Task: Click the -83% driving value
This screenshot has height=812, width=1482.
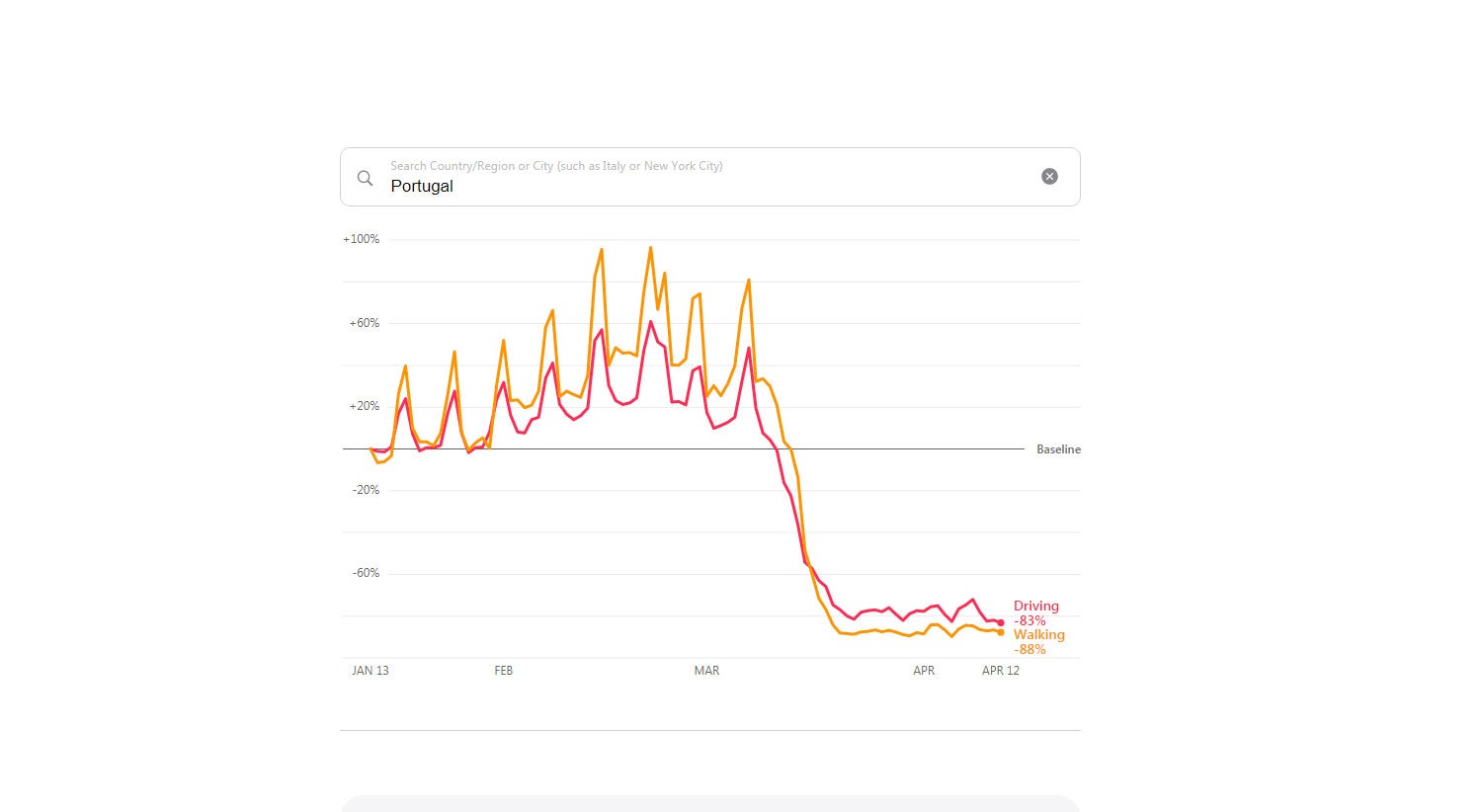Action: (1029, 620)
